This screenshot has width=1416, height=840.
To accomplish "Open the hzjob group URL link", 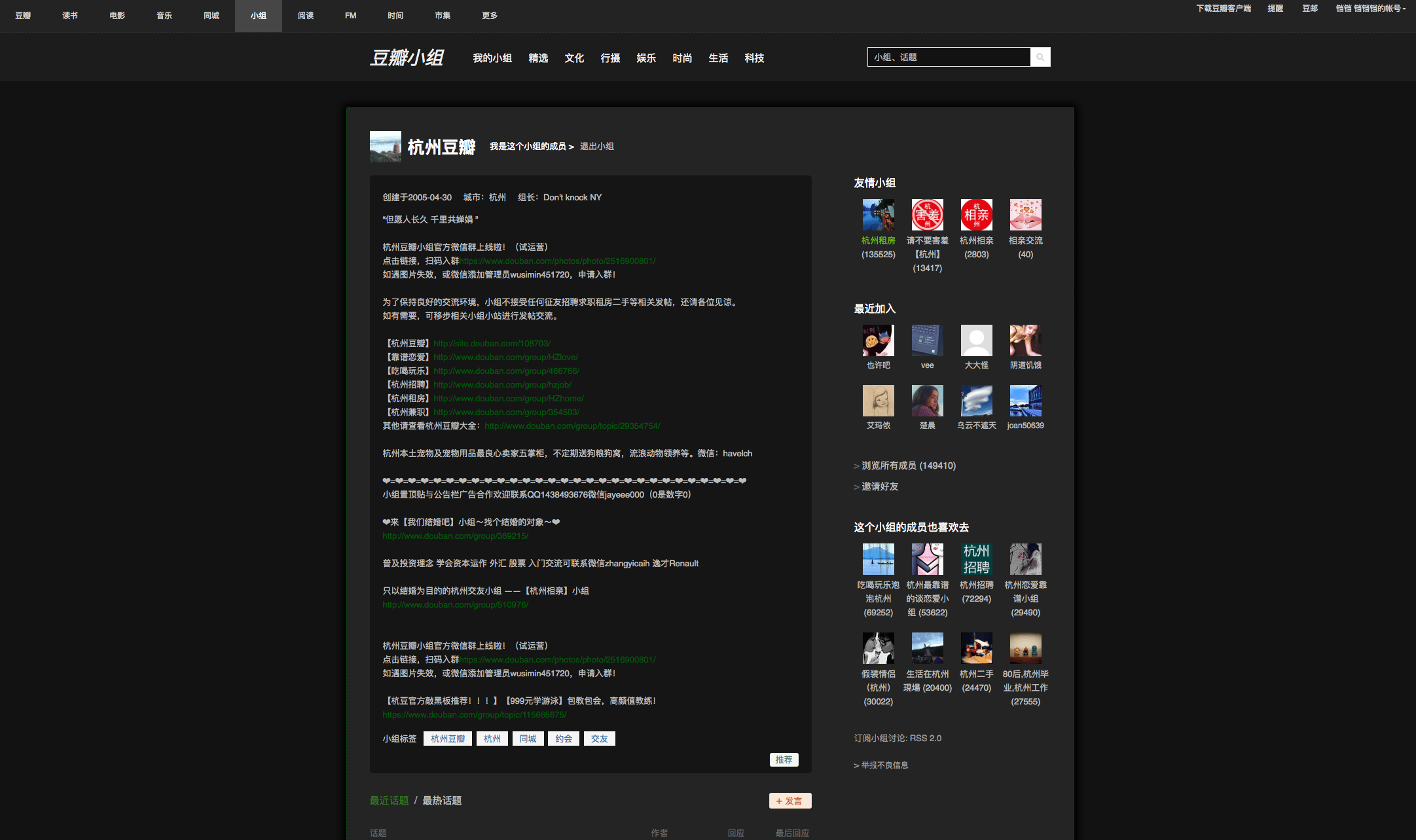I will 503,385.
